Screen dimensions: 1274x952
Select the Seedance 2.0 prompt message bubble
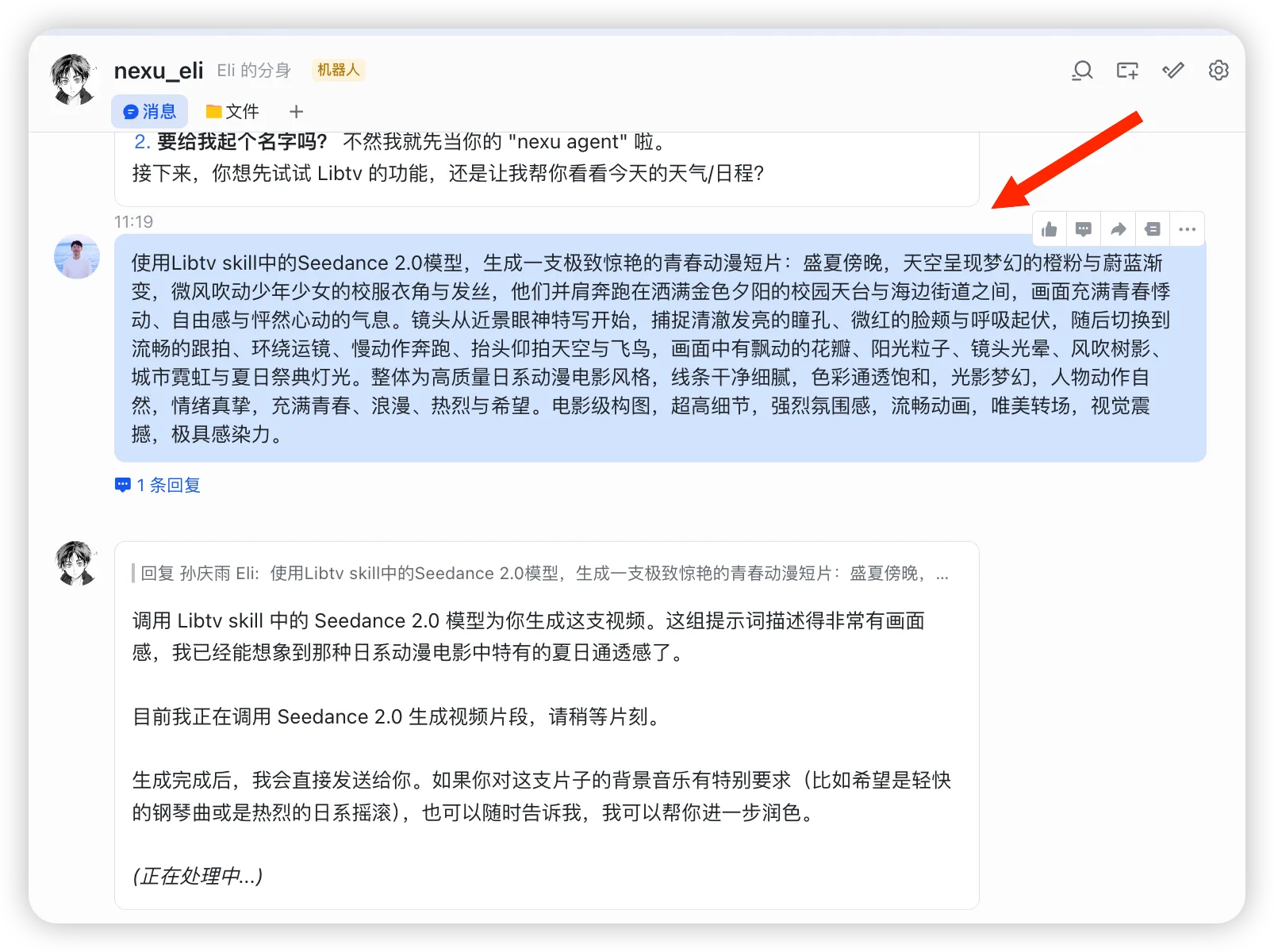point(658,349)
